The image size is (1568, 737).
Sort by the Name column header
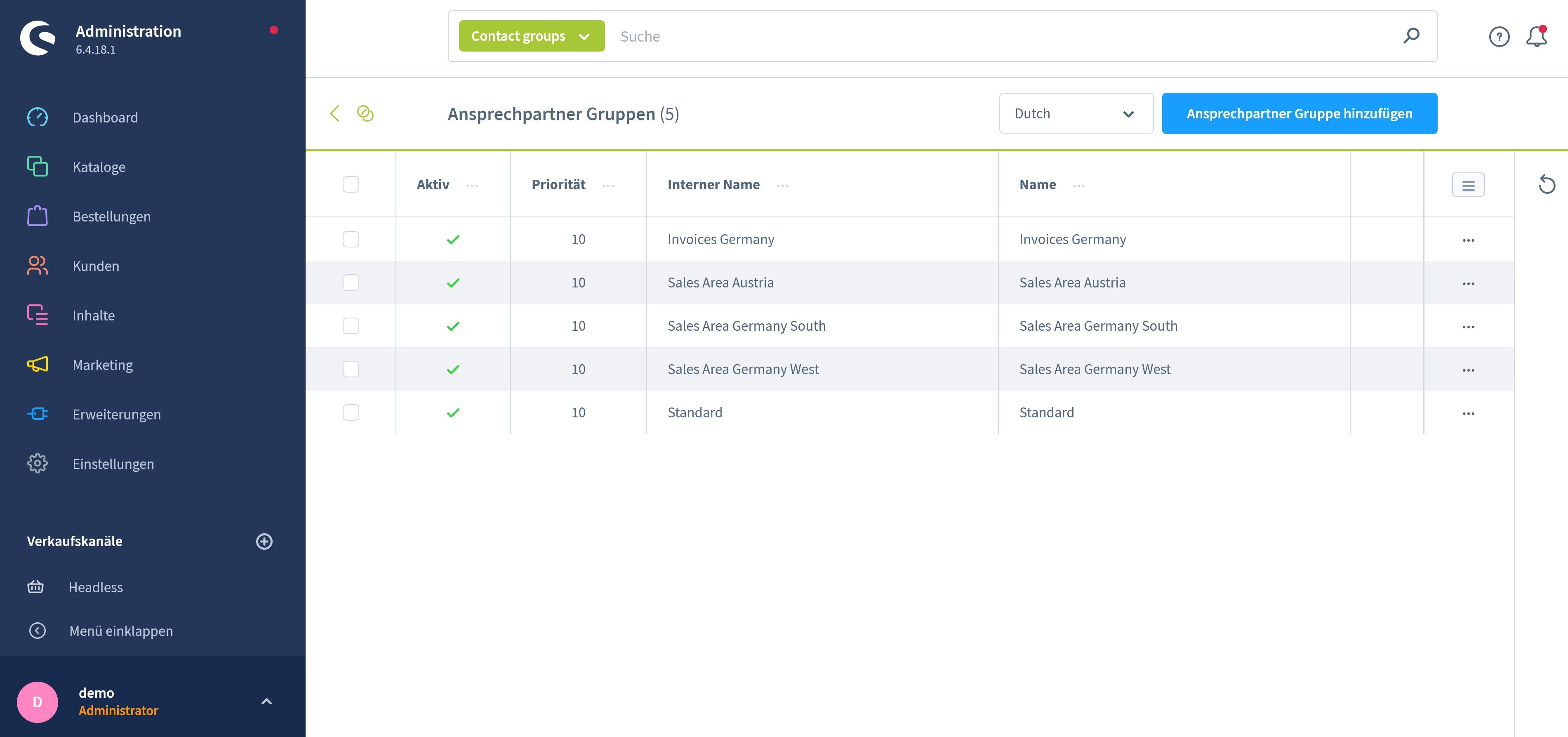click(x=1037, y=184)
